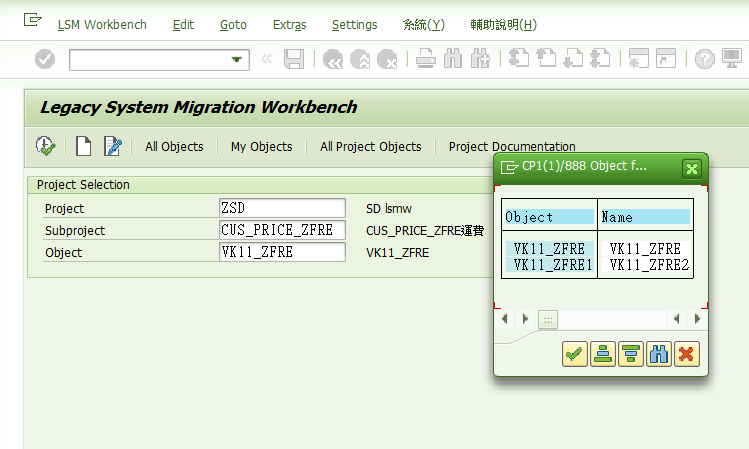Click the Project field containing ZSD
749x449 pixels.
coord(282,208)
